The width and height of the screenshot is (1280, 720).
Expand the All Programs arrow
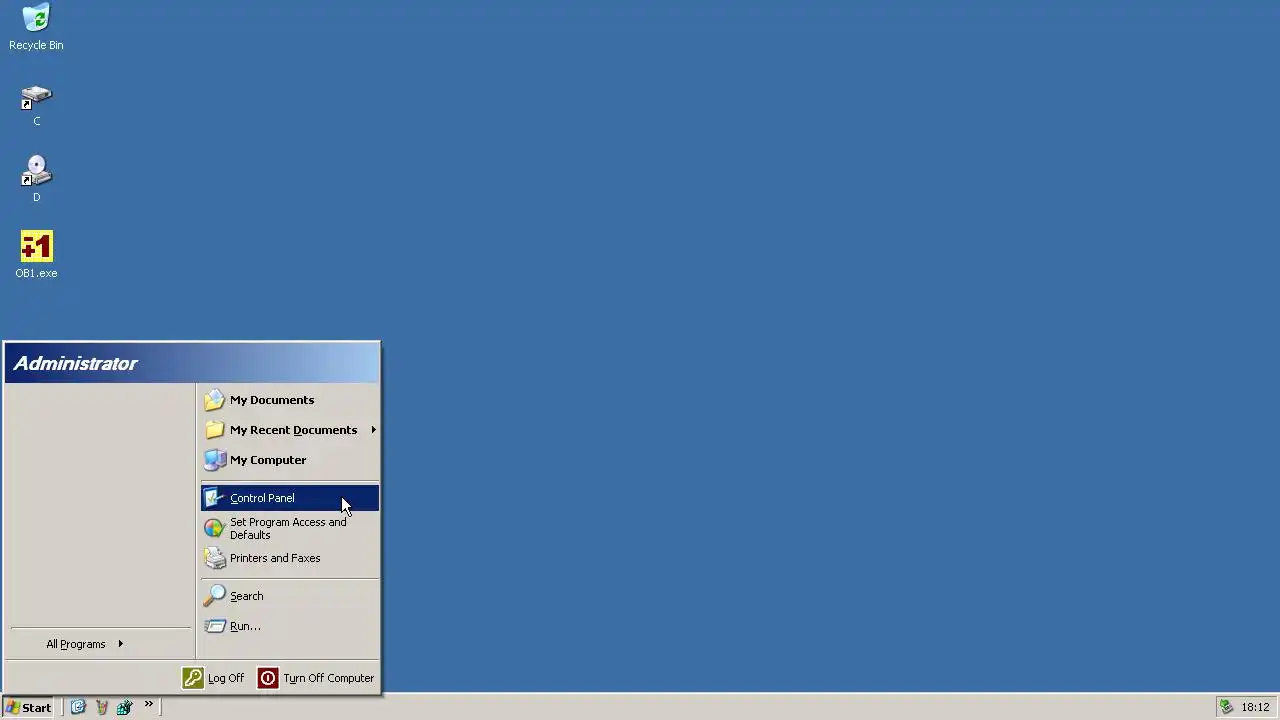[x=120, y=644]
